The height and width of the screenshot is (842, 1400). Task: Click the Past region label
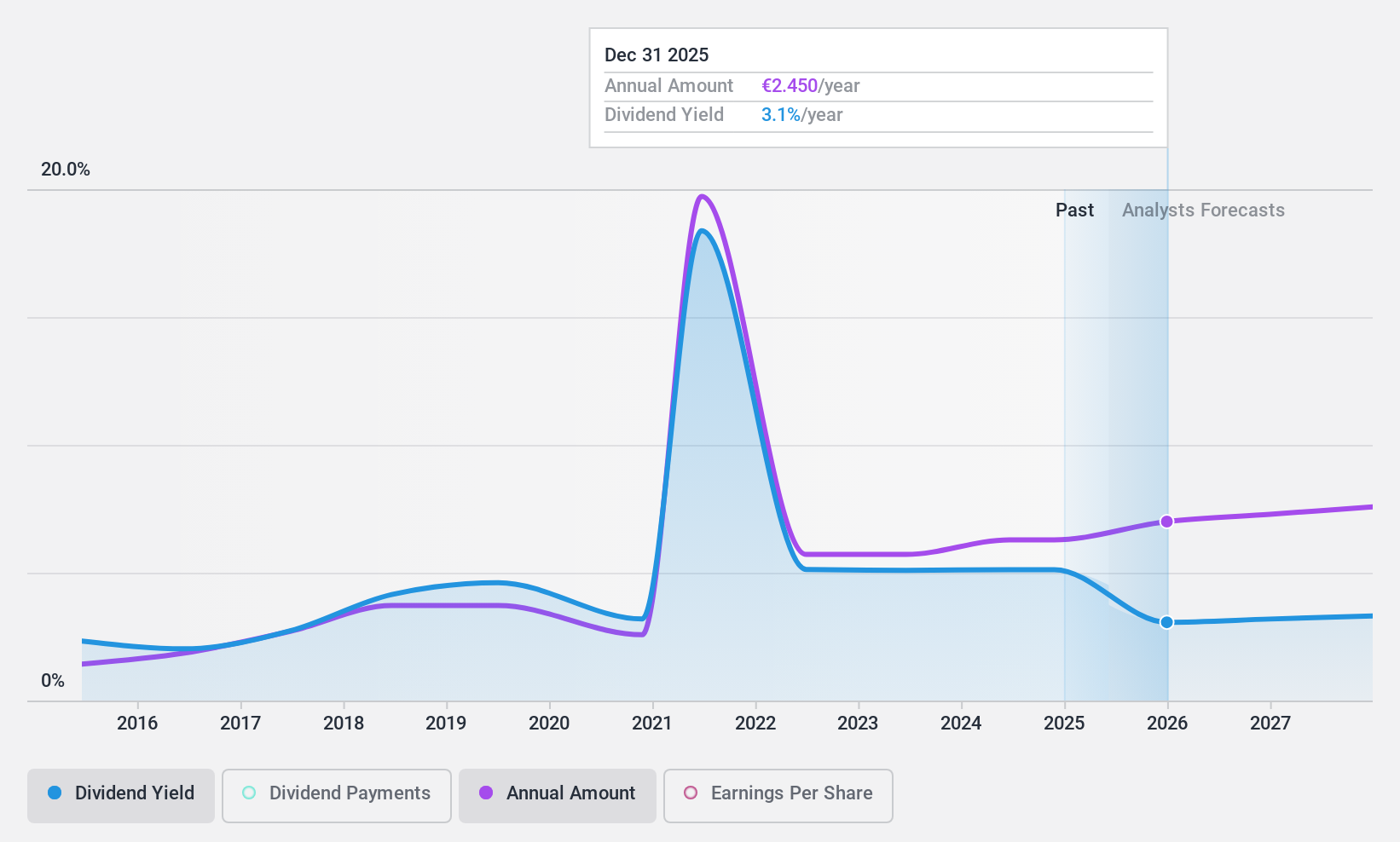(1074, 210)
